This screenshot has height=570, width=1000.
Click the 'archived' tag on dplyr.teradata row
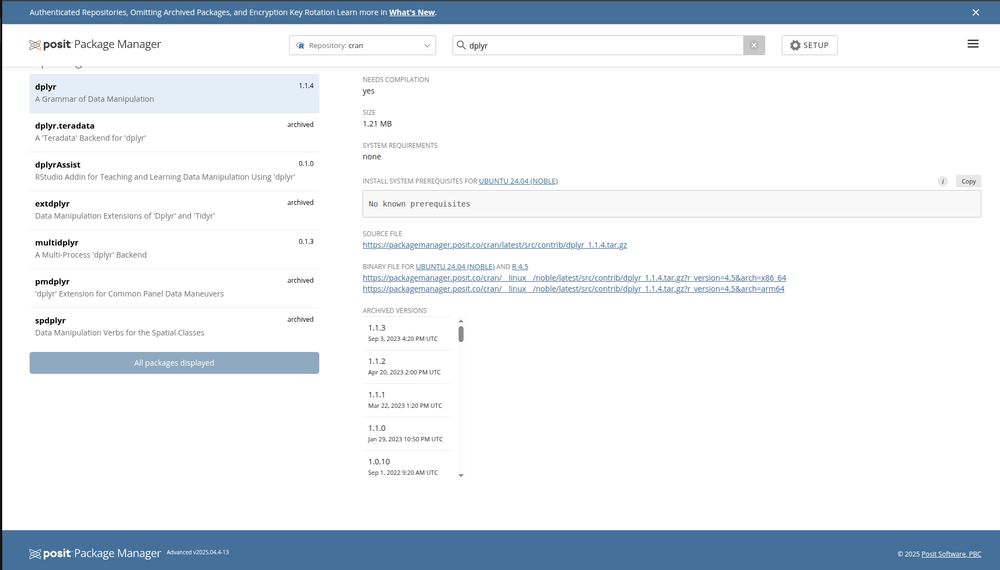coord(300,125)
